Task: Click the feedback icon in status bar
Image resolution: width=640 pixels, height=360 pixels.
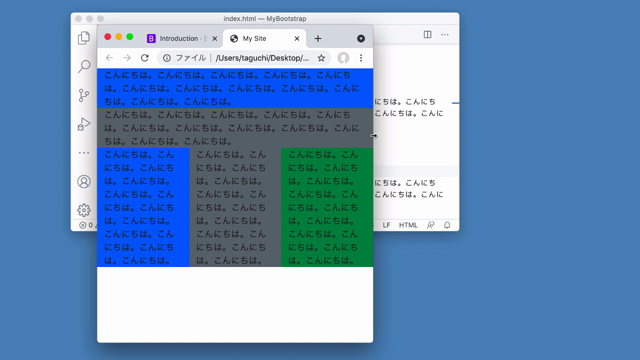Action: click(x=430, y=225)
